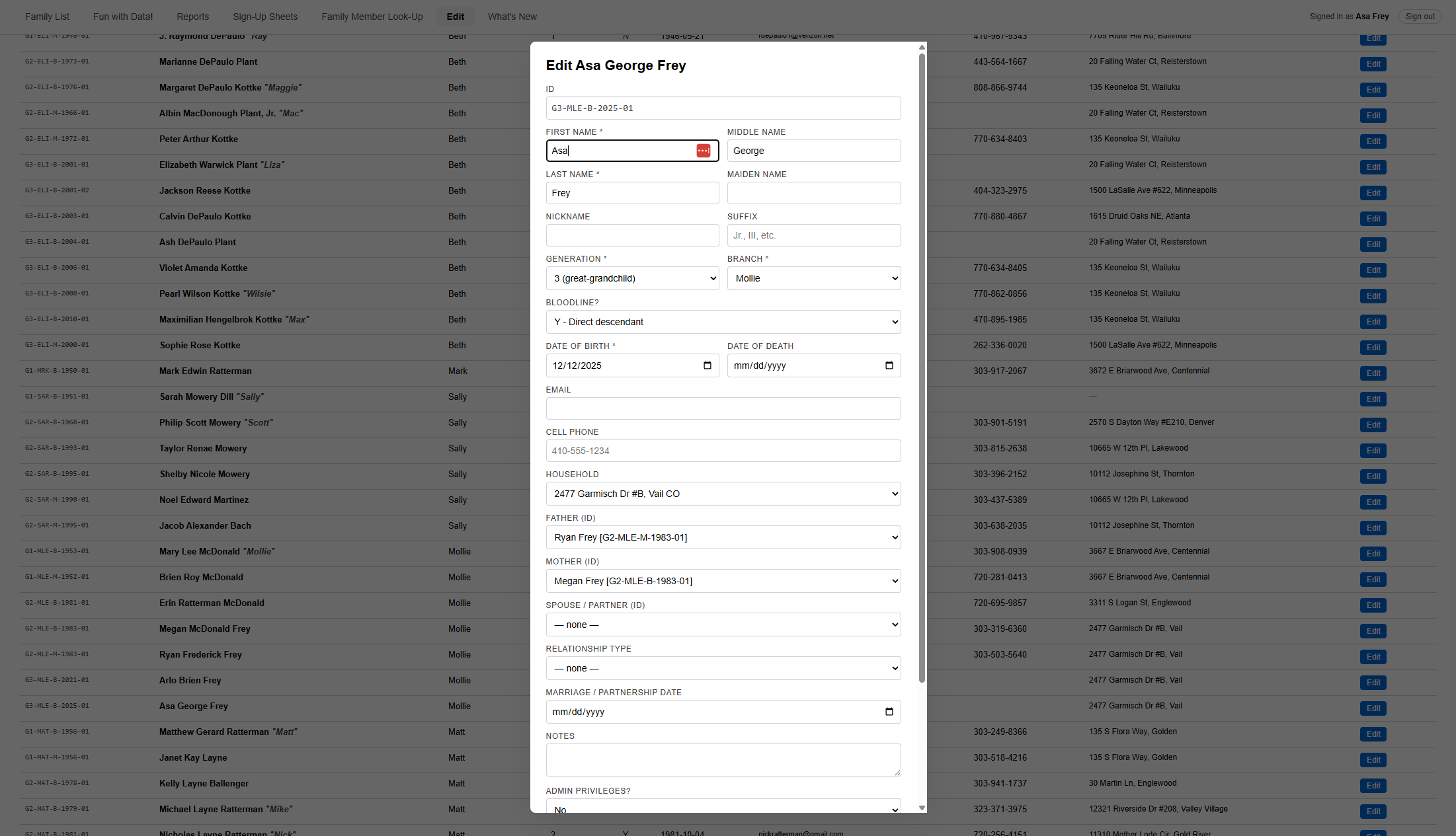
Task: Click Edit button for Sophie Rose Kottke
Action: (1373, 348)
